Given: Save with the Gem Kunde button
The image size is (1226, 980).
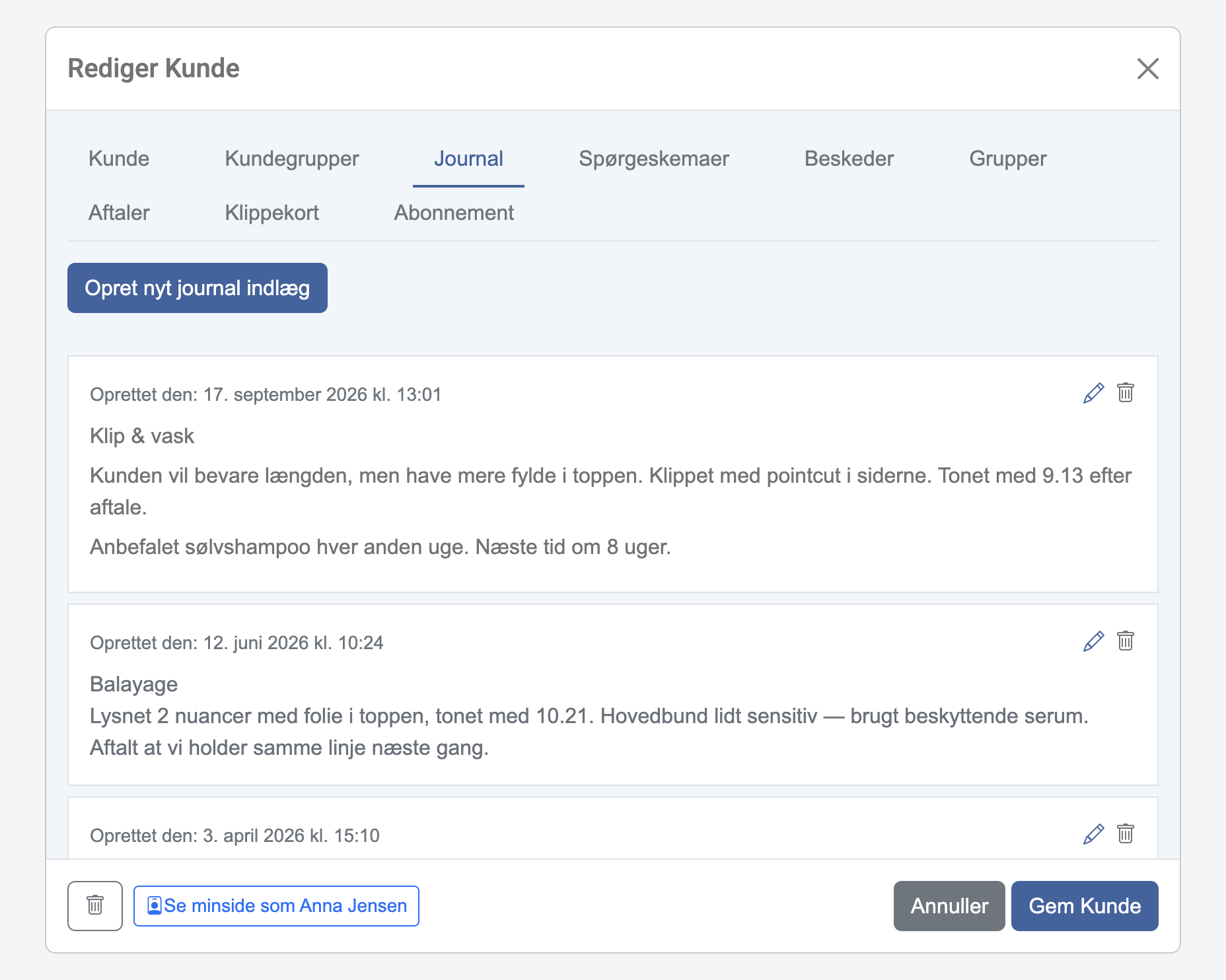Looking at the screenshot, I should point(1085,905).
